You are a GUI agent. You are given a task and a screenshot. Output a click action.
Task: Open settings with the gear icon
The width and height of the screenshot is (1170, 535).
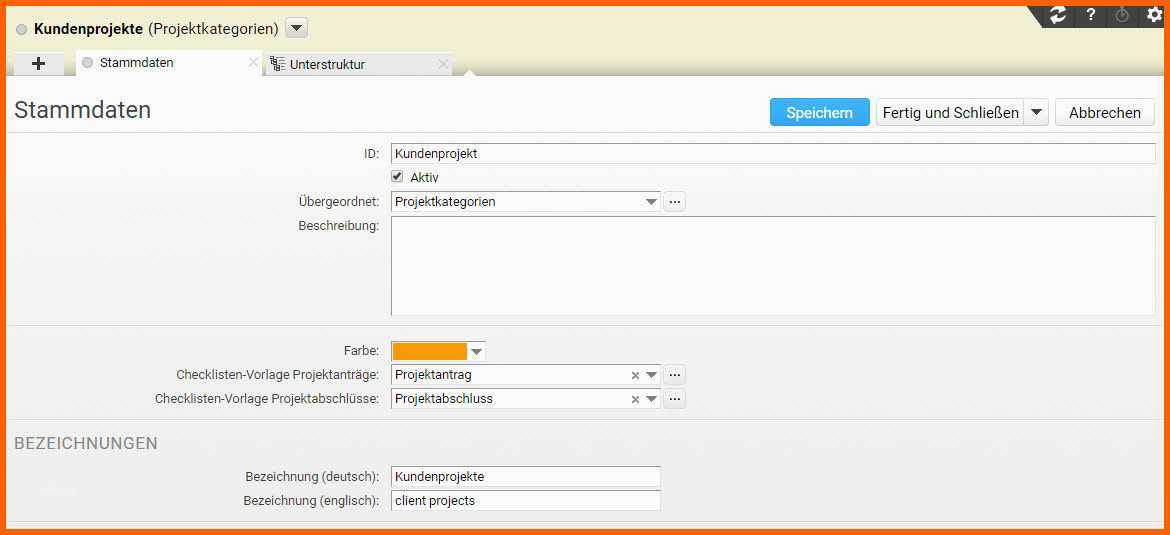pos(1154,15)
